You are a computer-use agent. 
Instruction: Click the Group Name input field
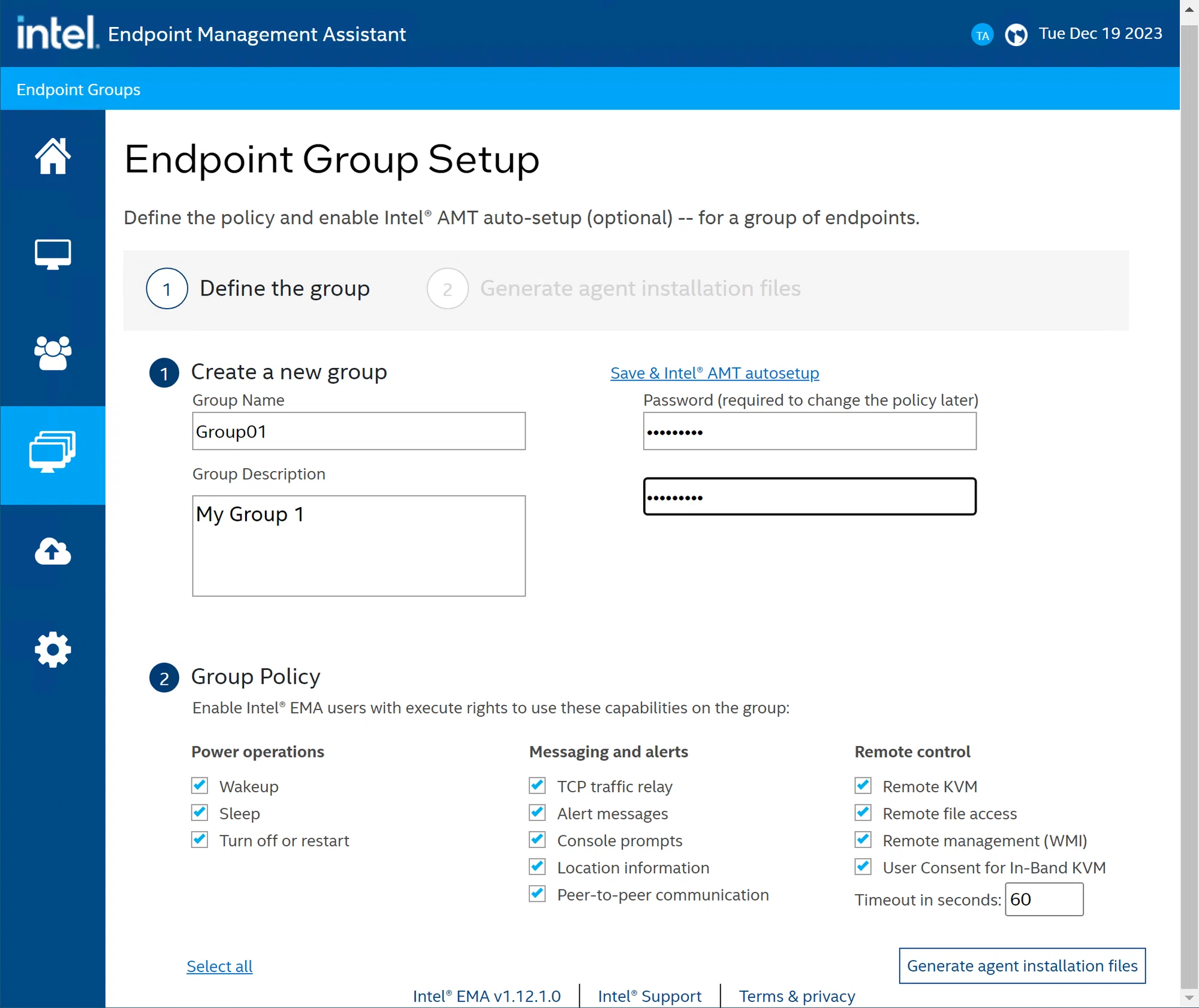[x=359, y=431]
